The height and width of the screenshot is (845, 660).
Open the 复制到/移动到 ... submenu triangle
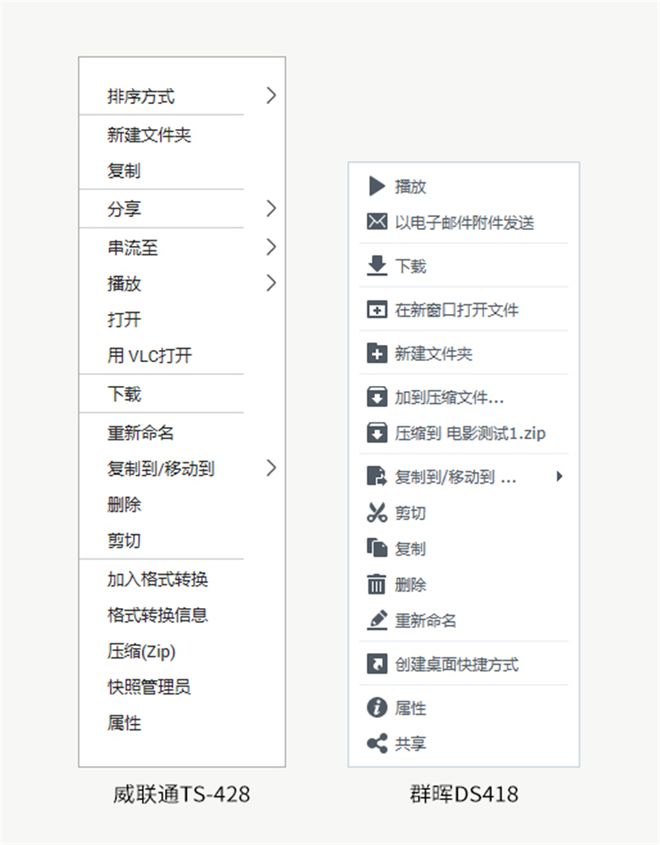point(559,477)
